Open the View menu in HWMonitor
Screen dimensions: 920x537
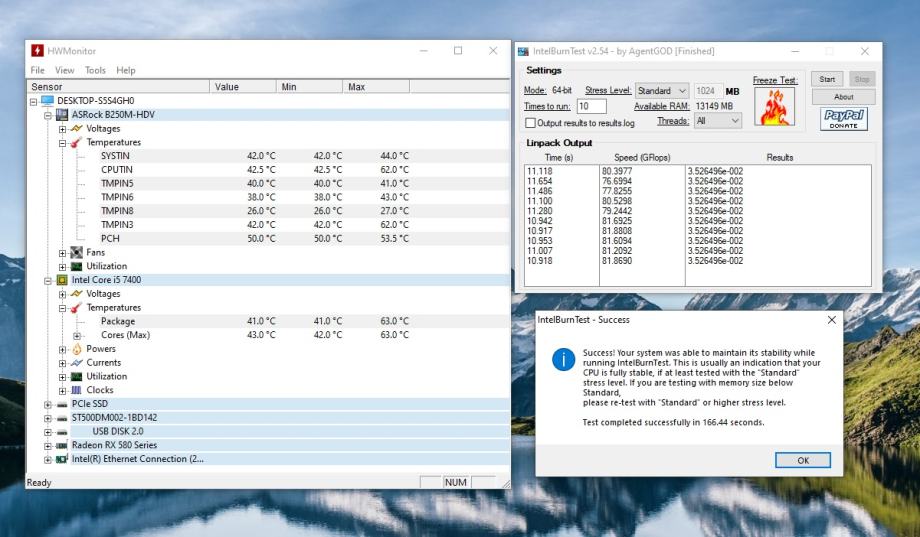pyautogui.click(x=65, y=71)
